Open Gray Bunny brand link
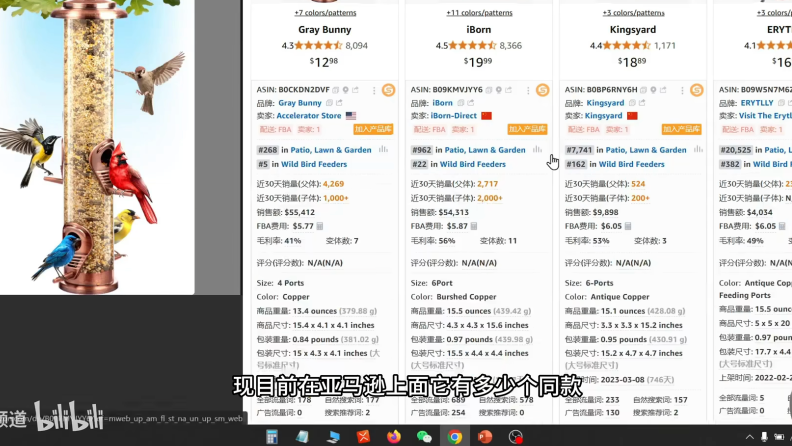The image size is (792, 446). pyautogui.click(x=300, y=103)
